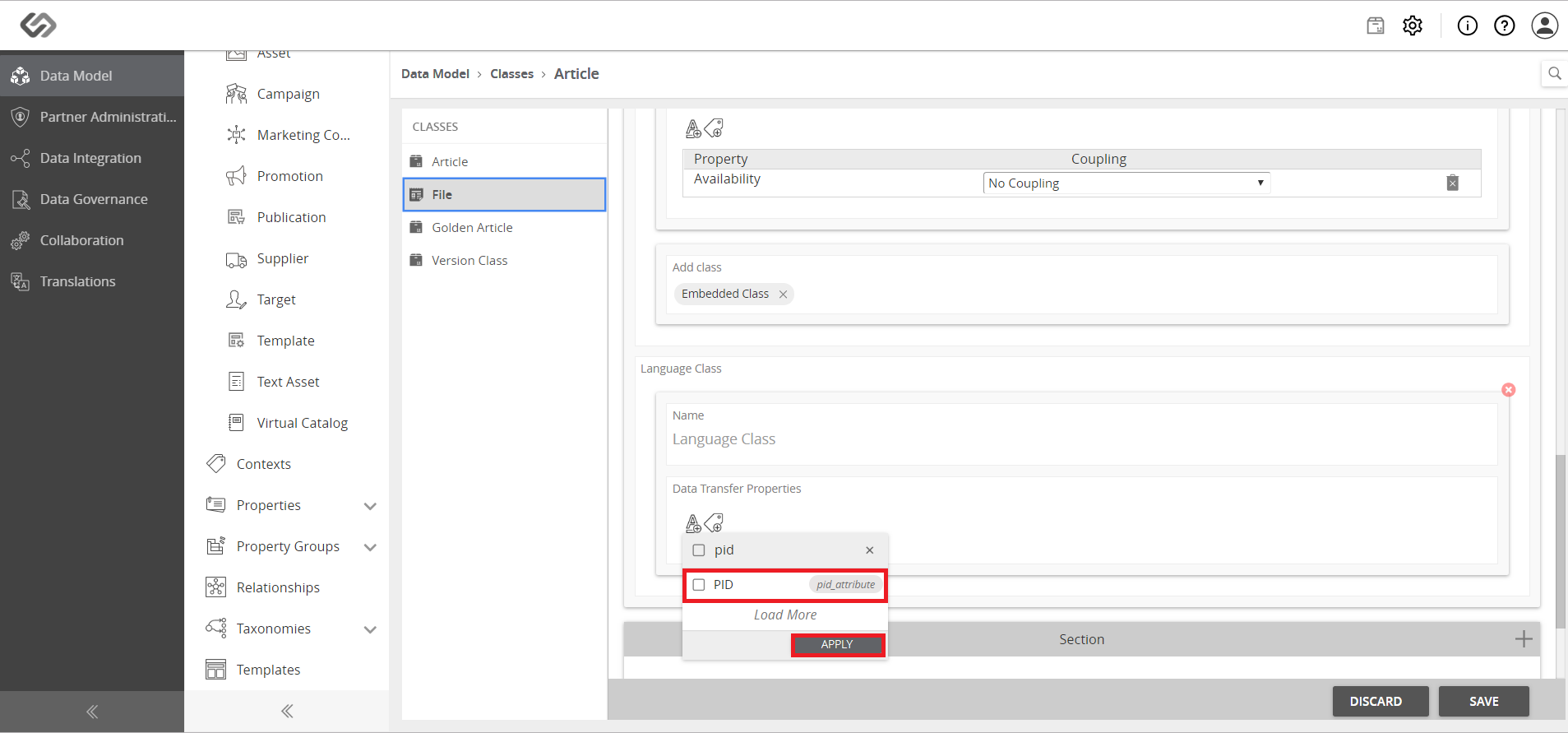Click add tag icon under Data Transfer Properties

pos(714,523)
